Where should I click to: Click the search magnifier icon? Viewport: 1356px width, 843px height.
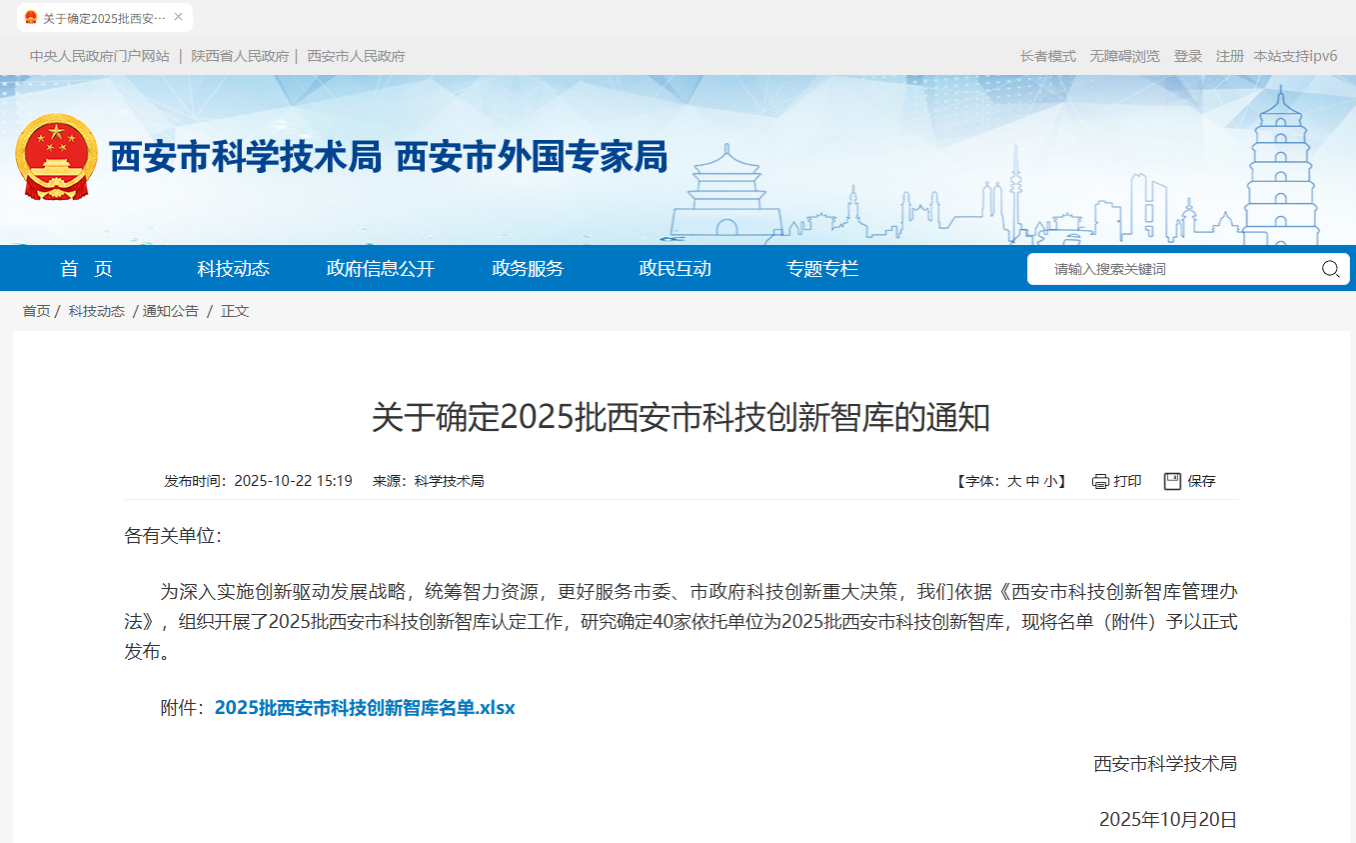pos(1330,269)
